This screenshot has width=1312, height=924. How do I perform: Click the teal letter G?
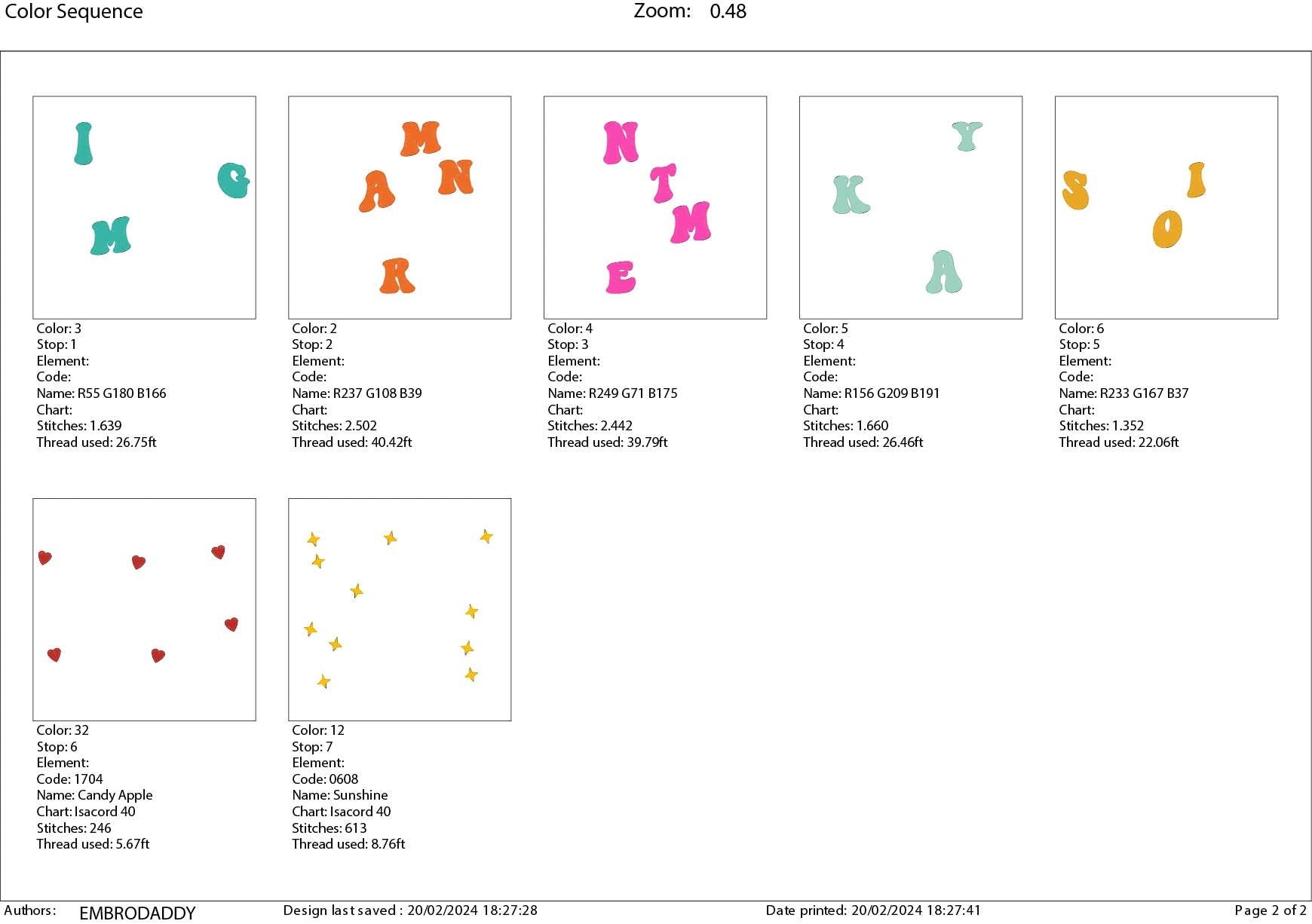234,181
